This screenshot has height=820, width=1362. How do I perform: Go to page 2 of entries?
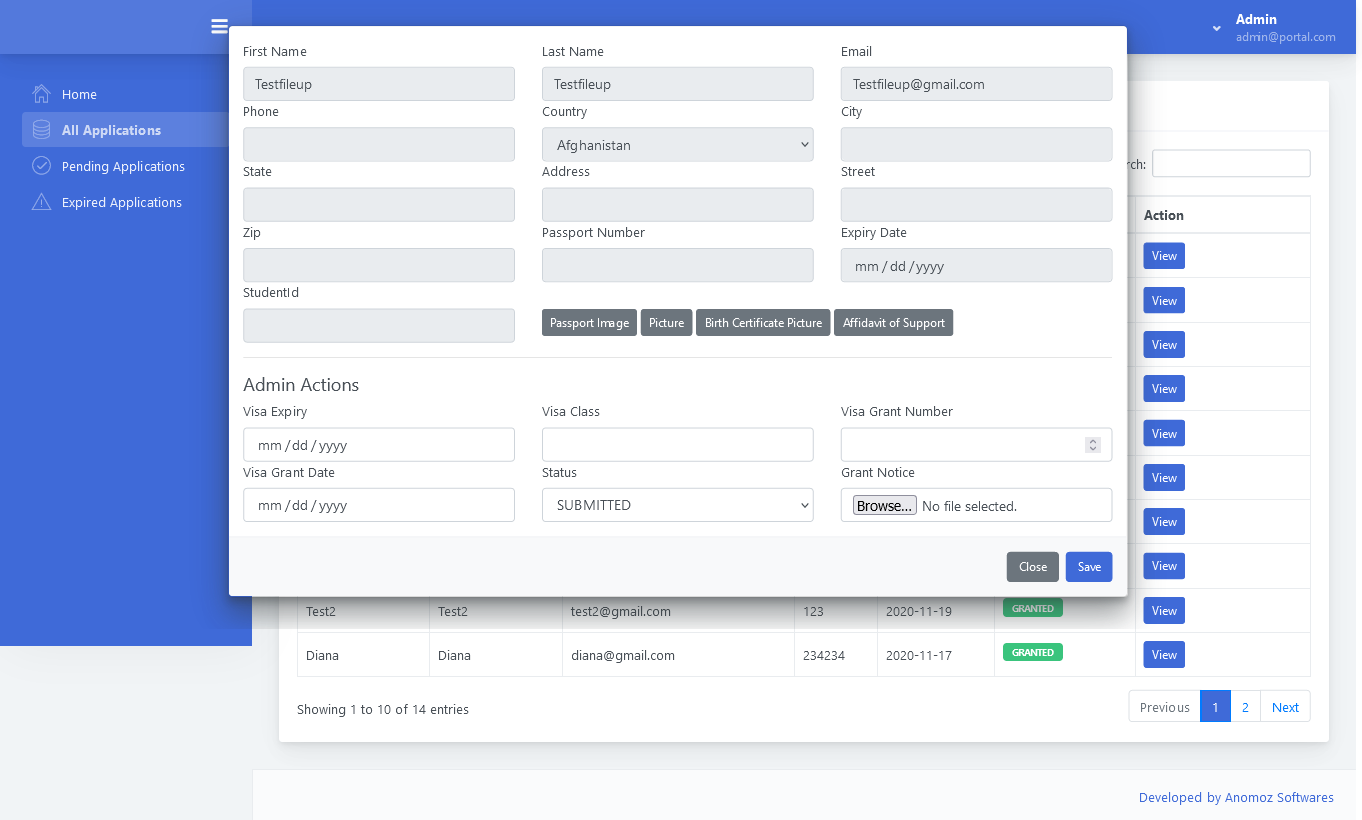click(x=1245, y=707)
